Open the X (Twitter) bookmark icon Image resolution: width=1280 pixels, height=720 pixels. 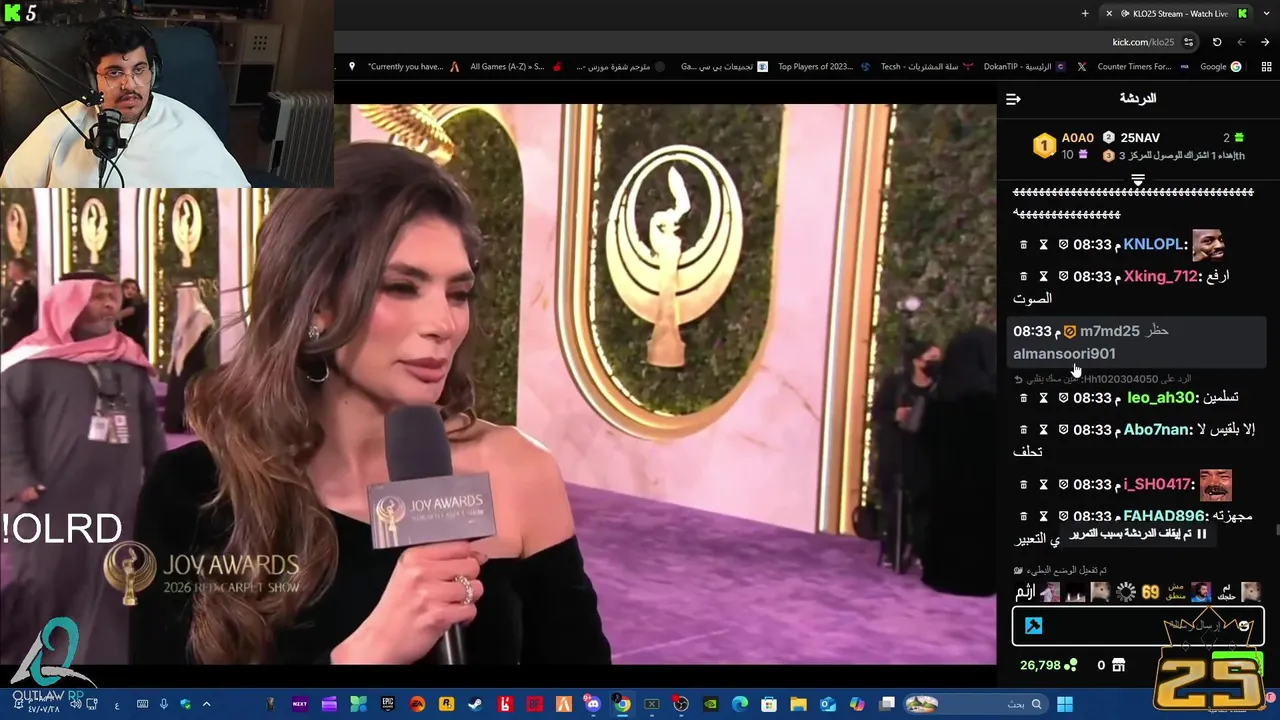click(1081, 67)
